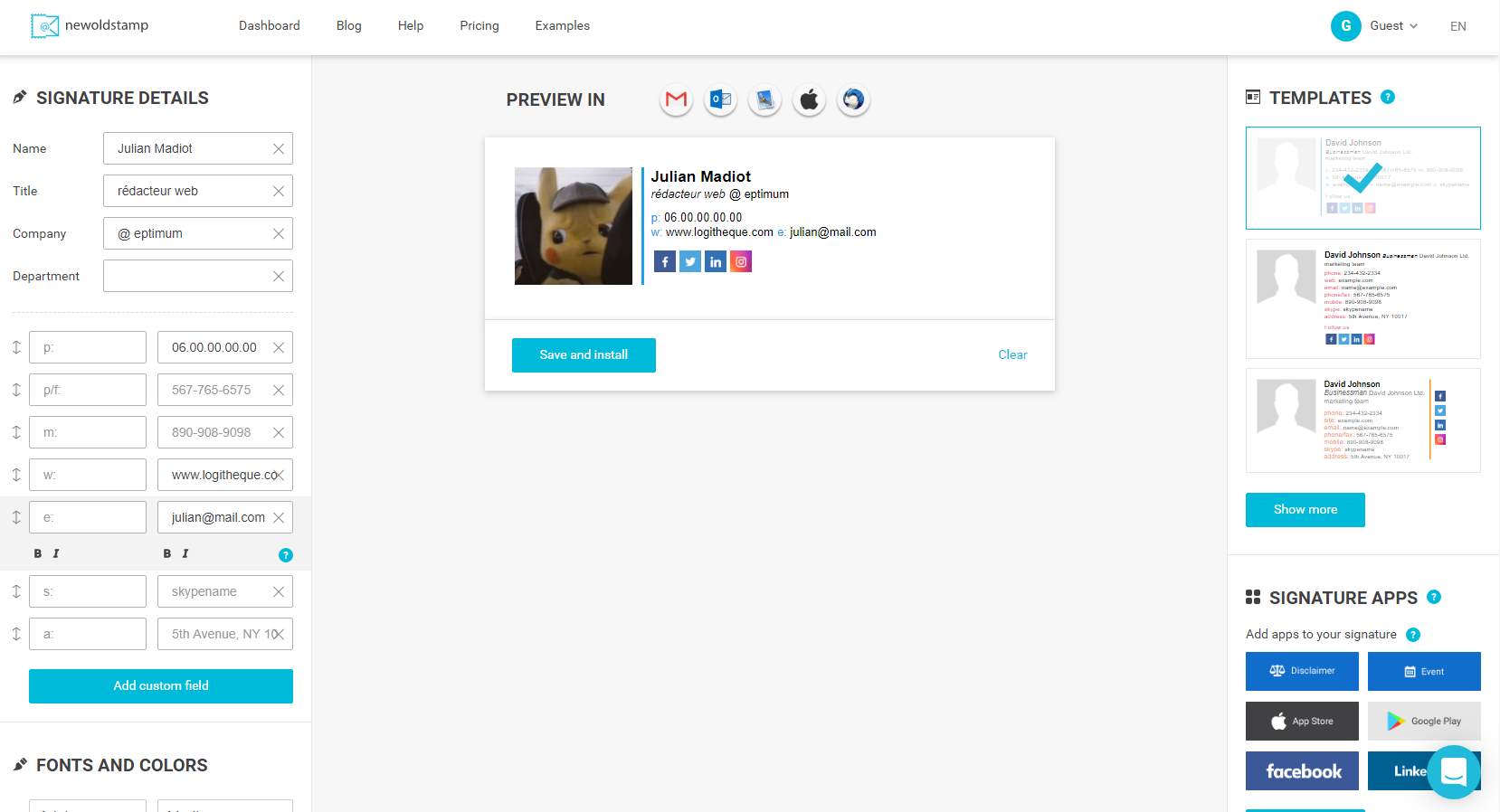Click Twitter icon in signature preview
The width and height of the screenshot is (1500, 812).
(x=690, y=261)
